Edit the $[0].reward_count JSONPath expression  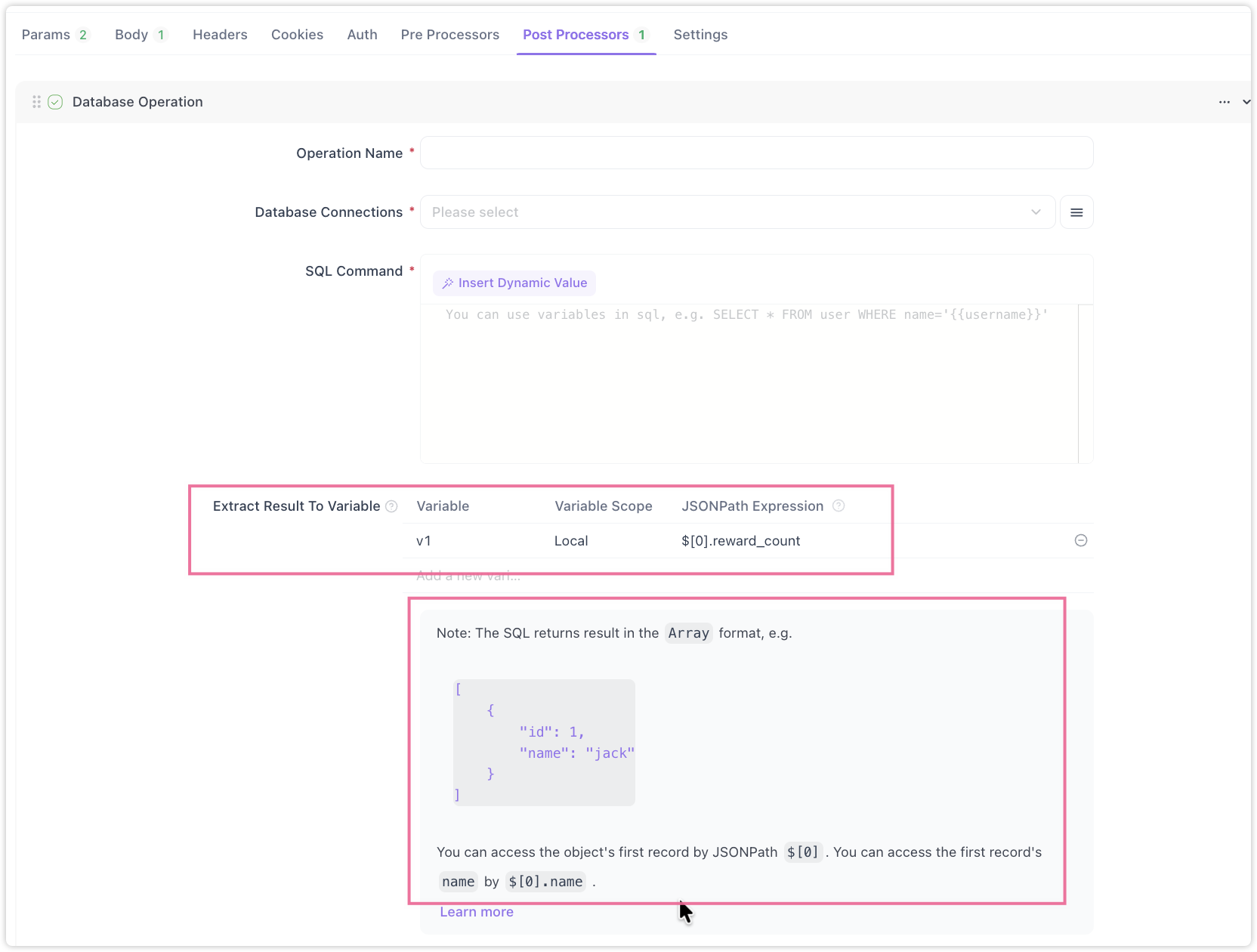point(740,541)
